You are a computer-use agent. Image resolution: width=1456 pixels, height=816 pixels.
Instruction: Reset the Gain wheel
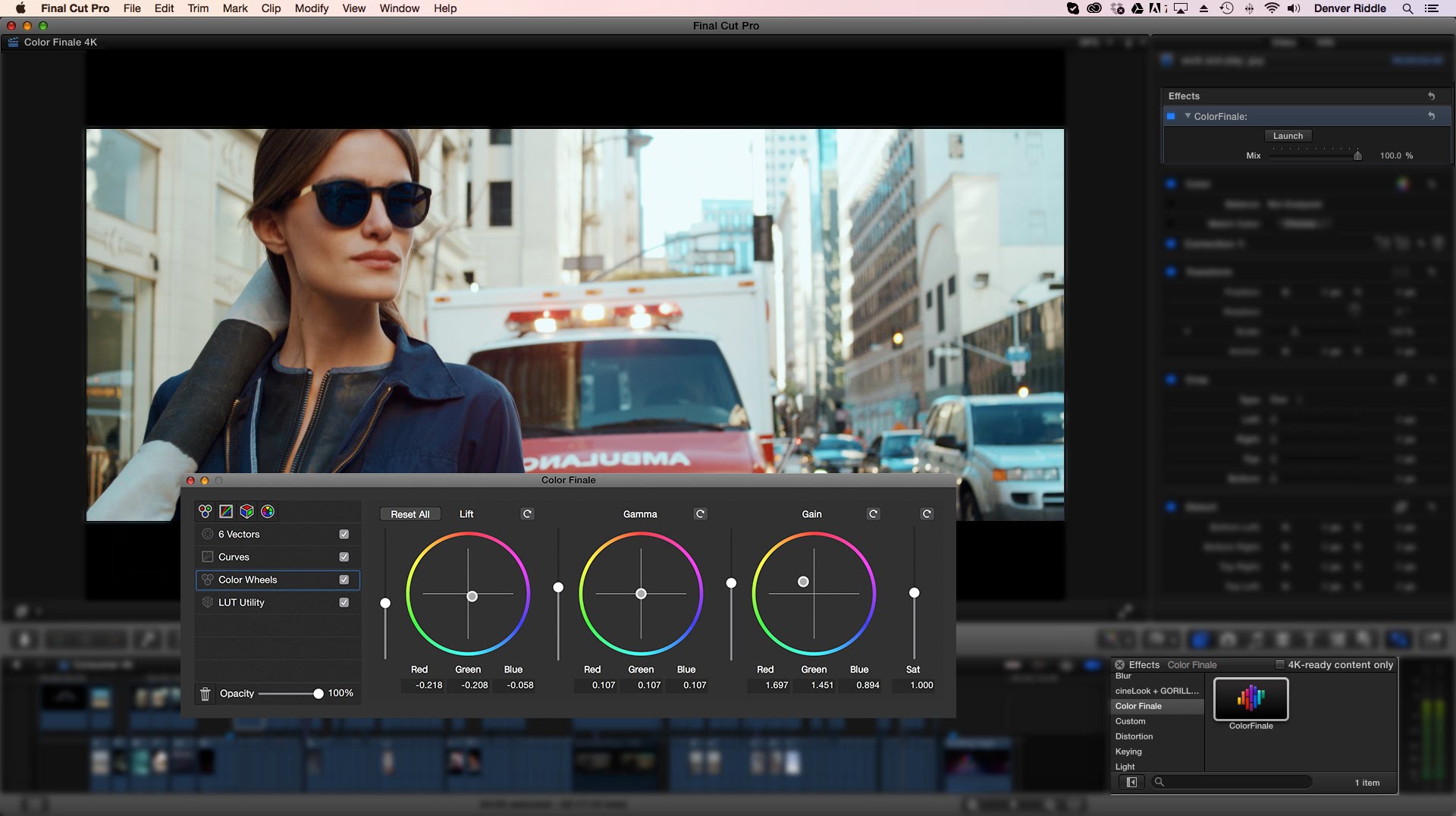tap(873, 514)
